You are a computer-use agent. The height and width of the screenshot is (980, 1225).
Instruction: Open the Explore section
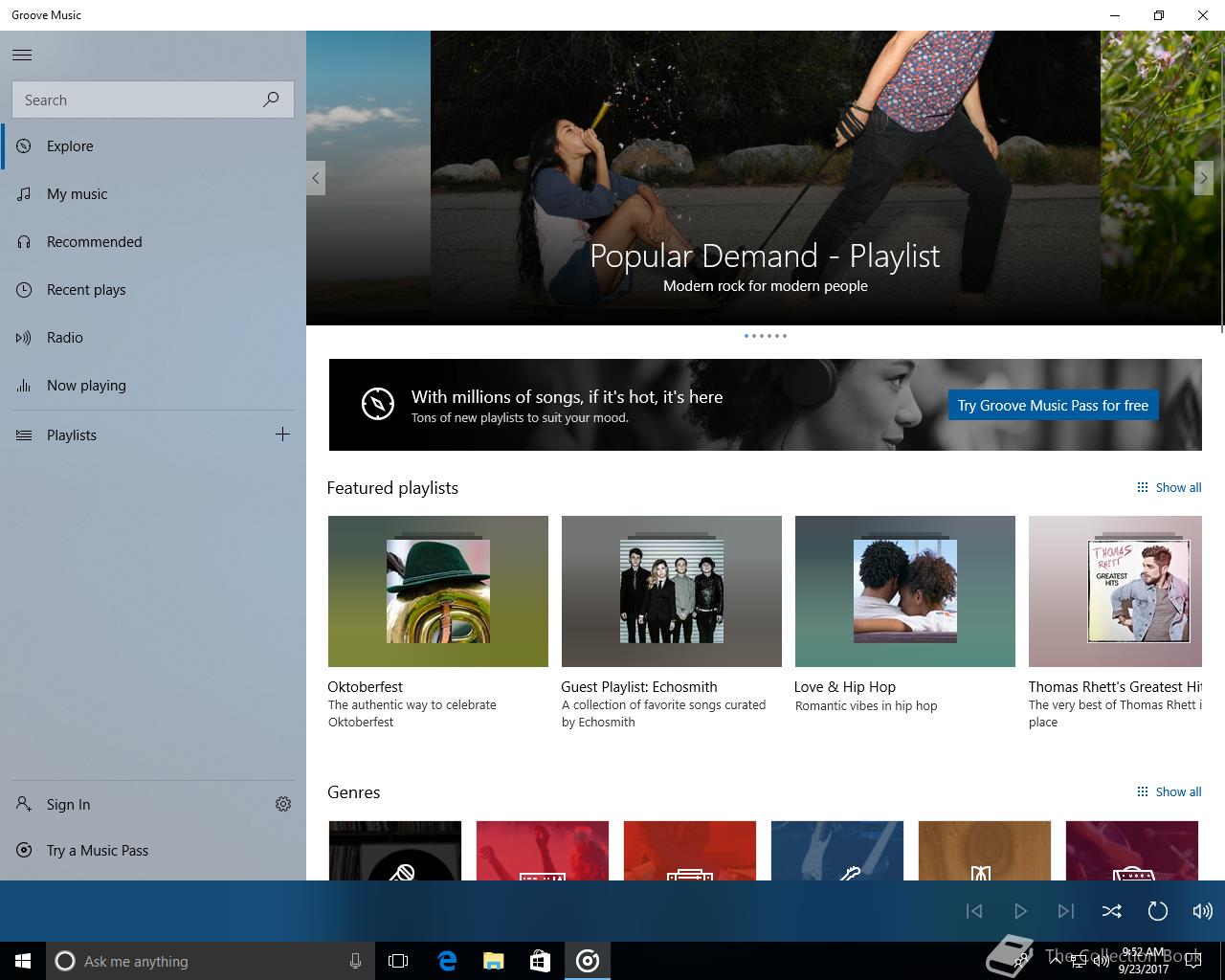click(153, 146)
